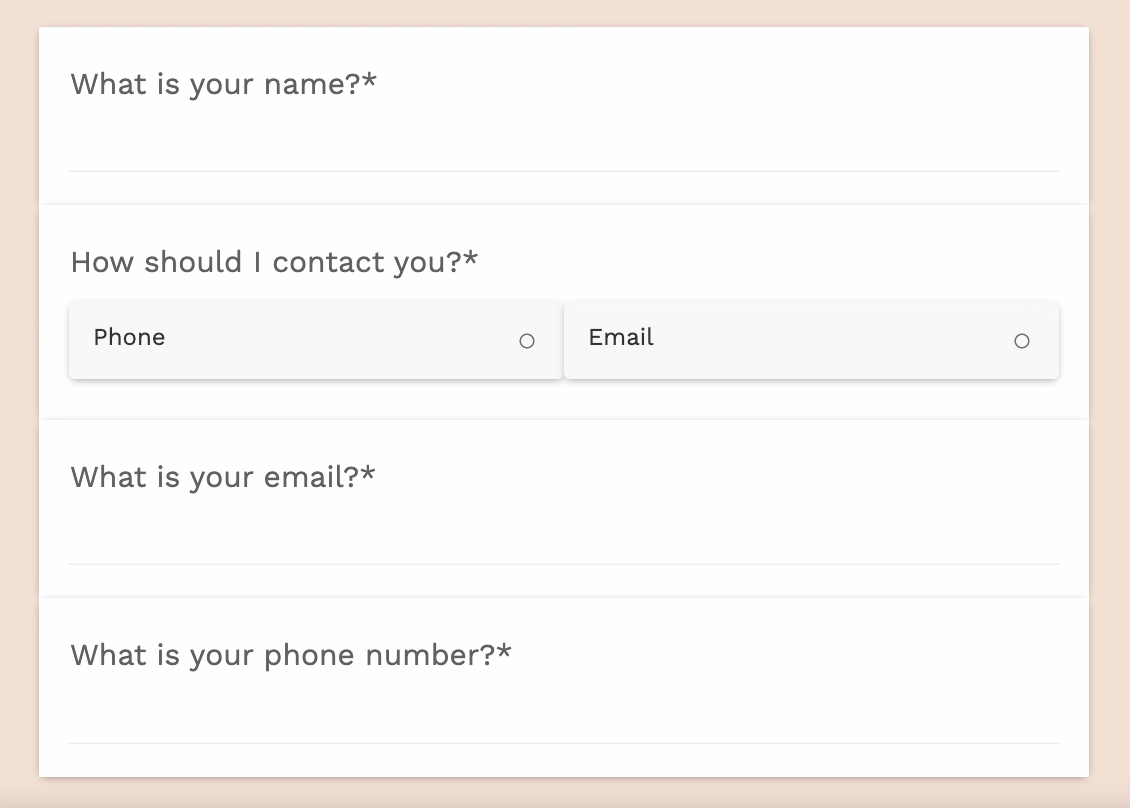Screen dimensions: 1130x808
Task: Click the name text input field
Action: pos(563,146)
